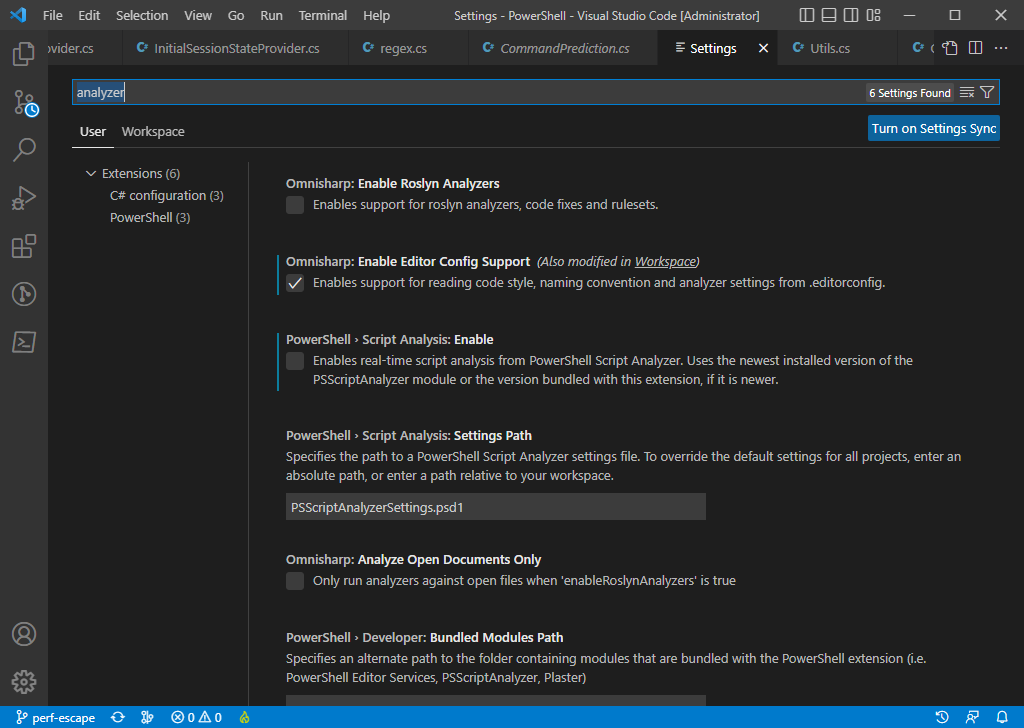
Task: Open the Edit menu
Action: [89, 15]
